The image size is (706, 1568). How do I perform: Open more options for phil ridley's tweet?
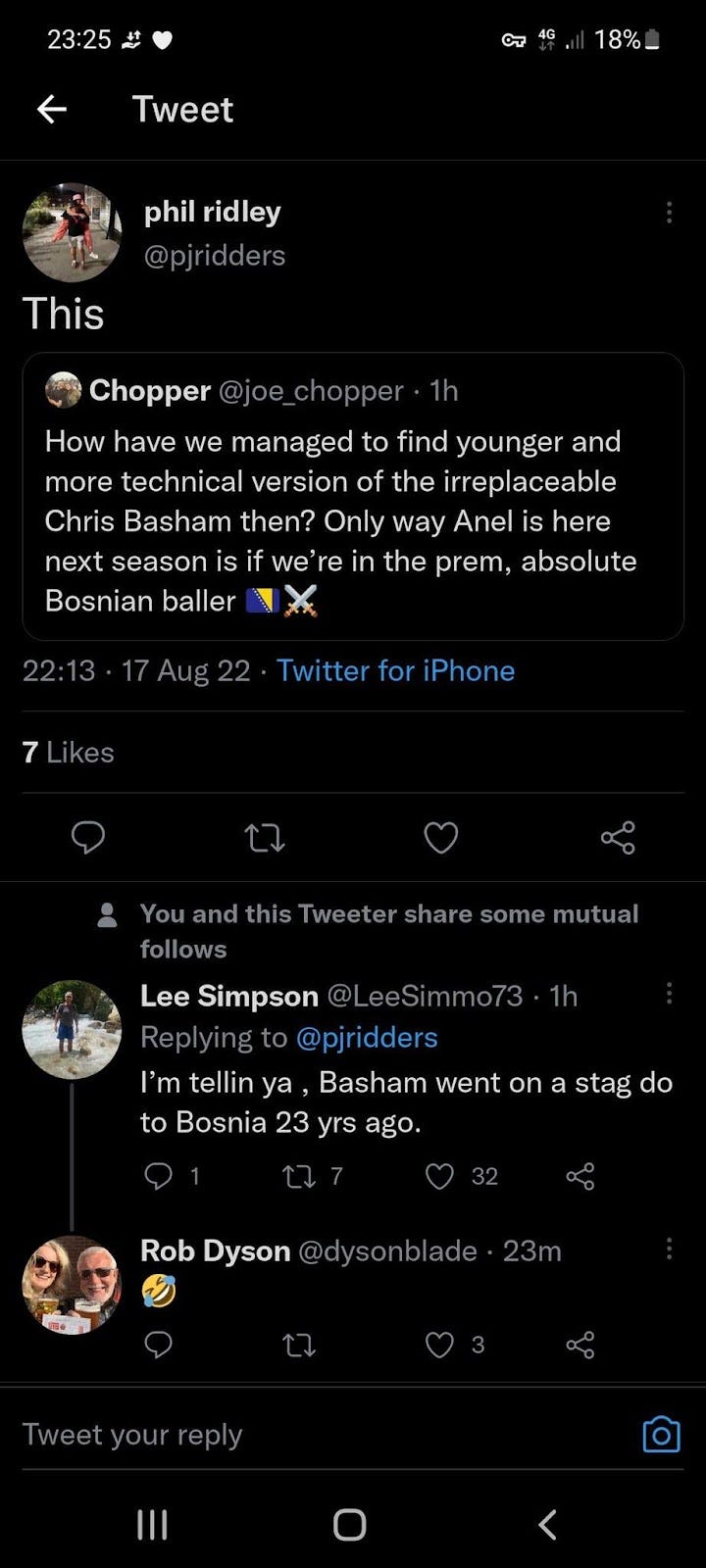coord(669,213)
